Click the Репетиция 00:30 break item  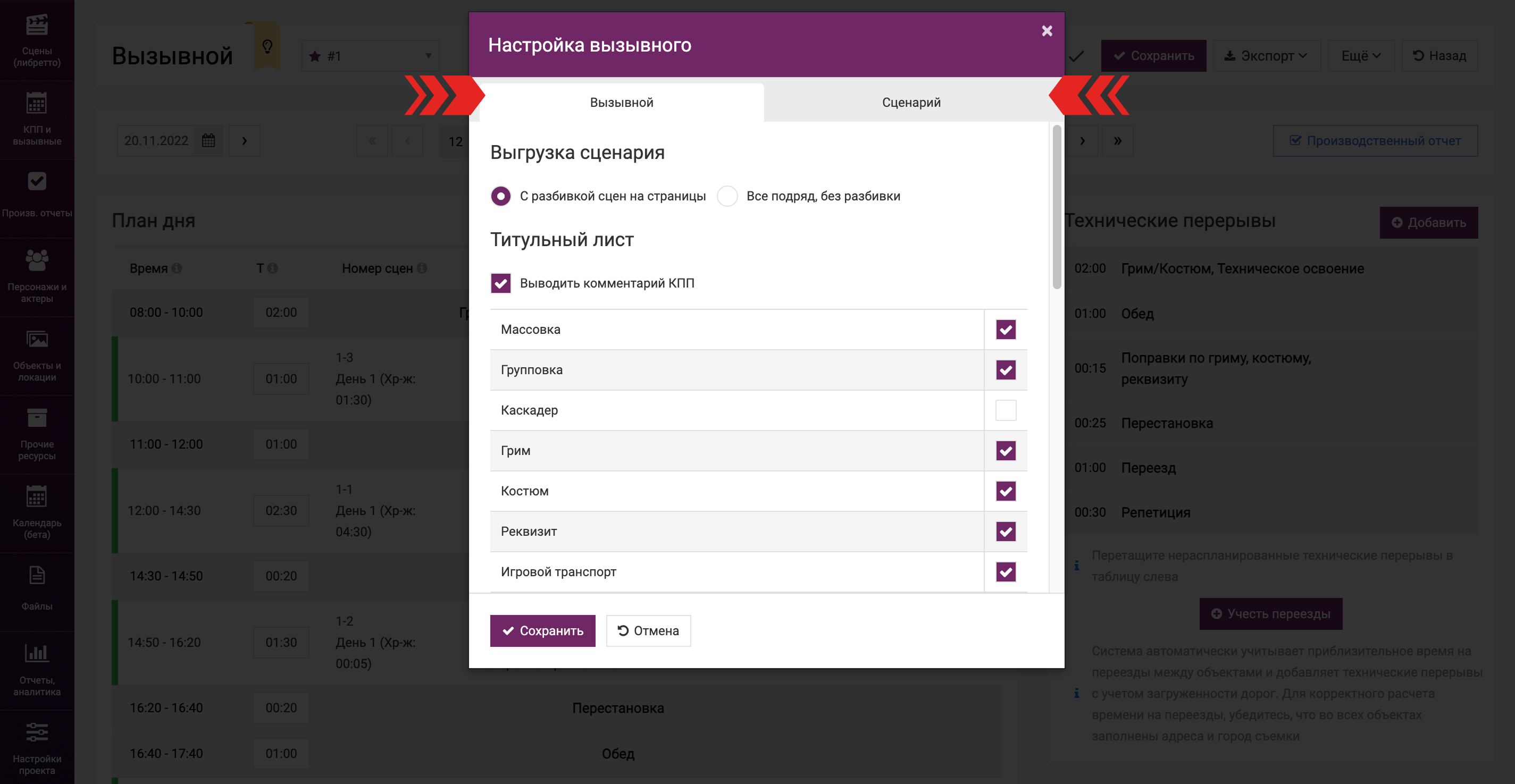(1271, 512)
